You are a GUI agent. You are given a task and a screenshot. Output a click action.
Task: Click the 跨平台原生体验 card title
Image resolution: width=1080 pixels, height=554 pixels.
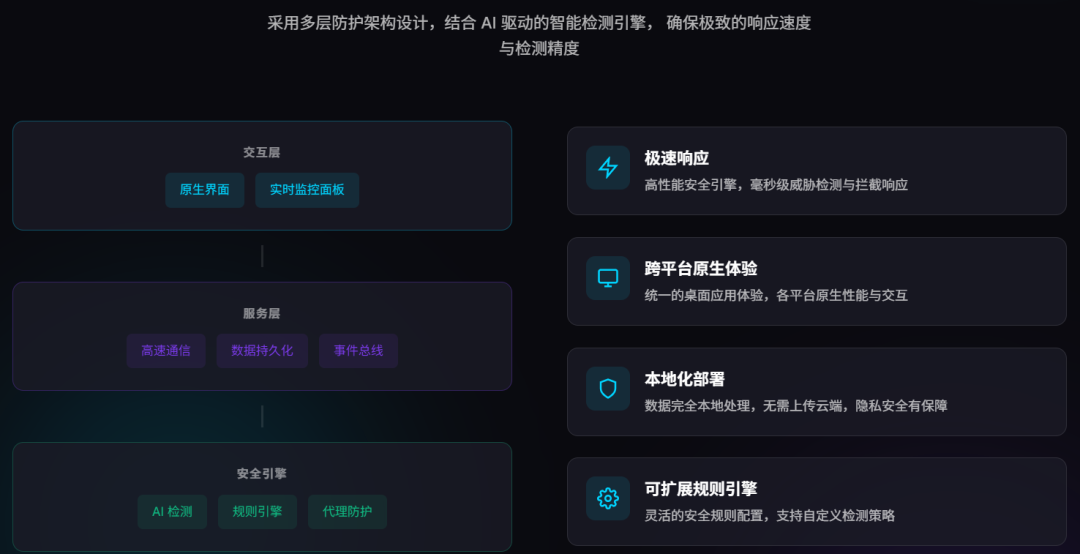[701, 268]
